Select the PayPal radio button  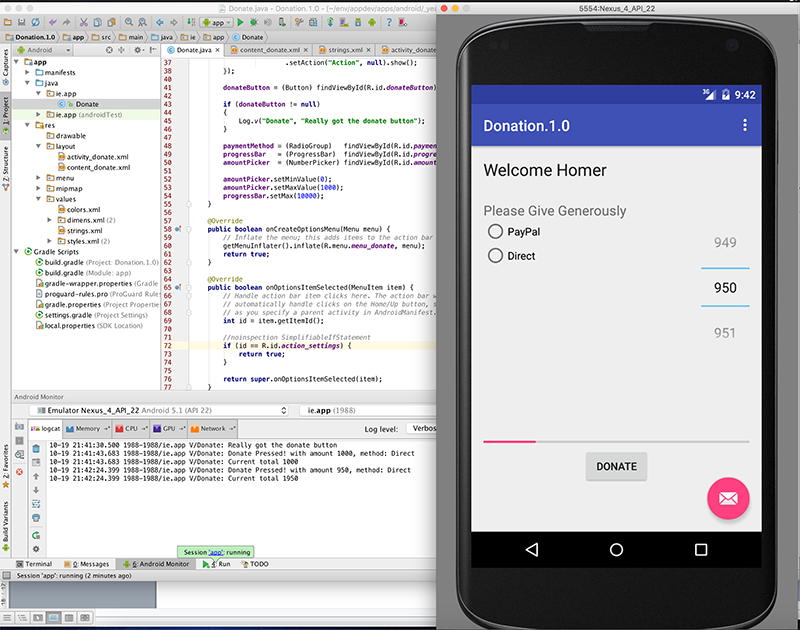pyautogui.click(x=495, y=231)
